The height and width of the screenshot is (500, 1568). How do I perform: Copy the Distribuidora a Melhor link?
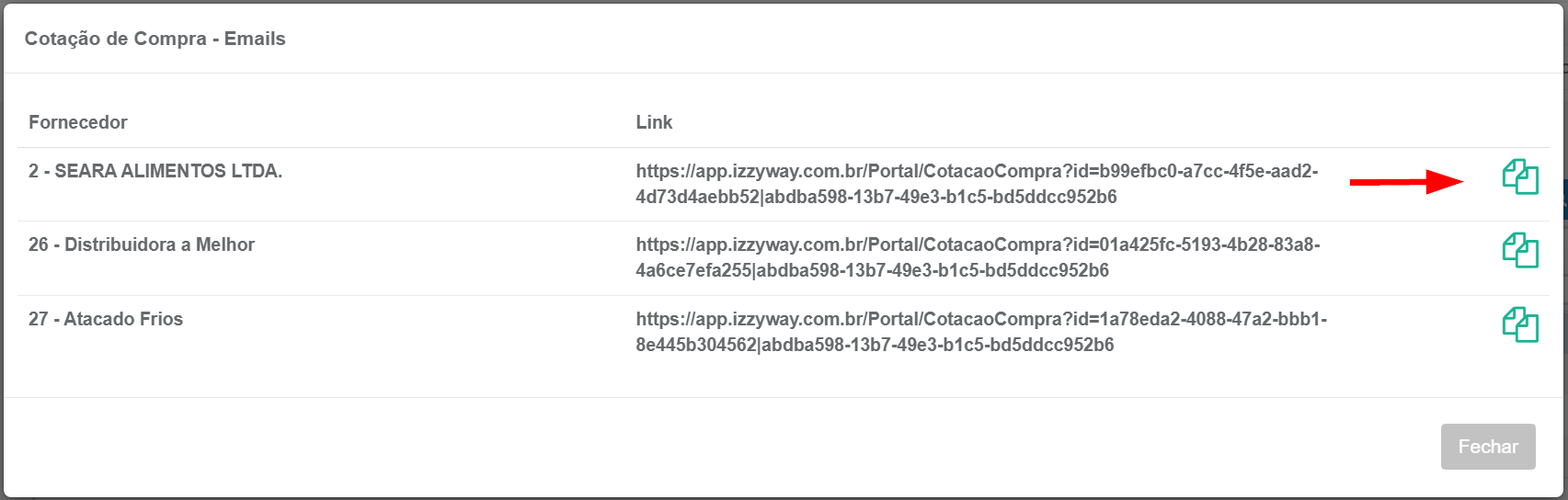[x=1520, y=250]
